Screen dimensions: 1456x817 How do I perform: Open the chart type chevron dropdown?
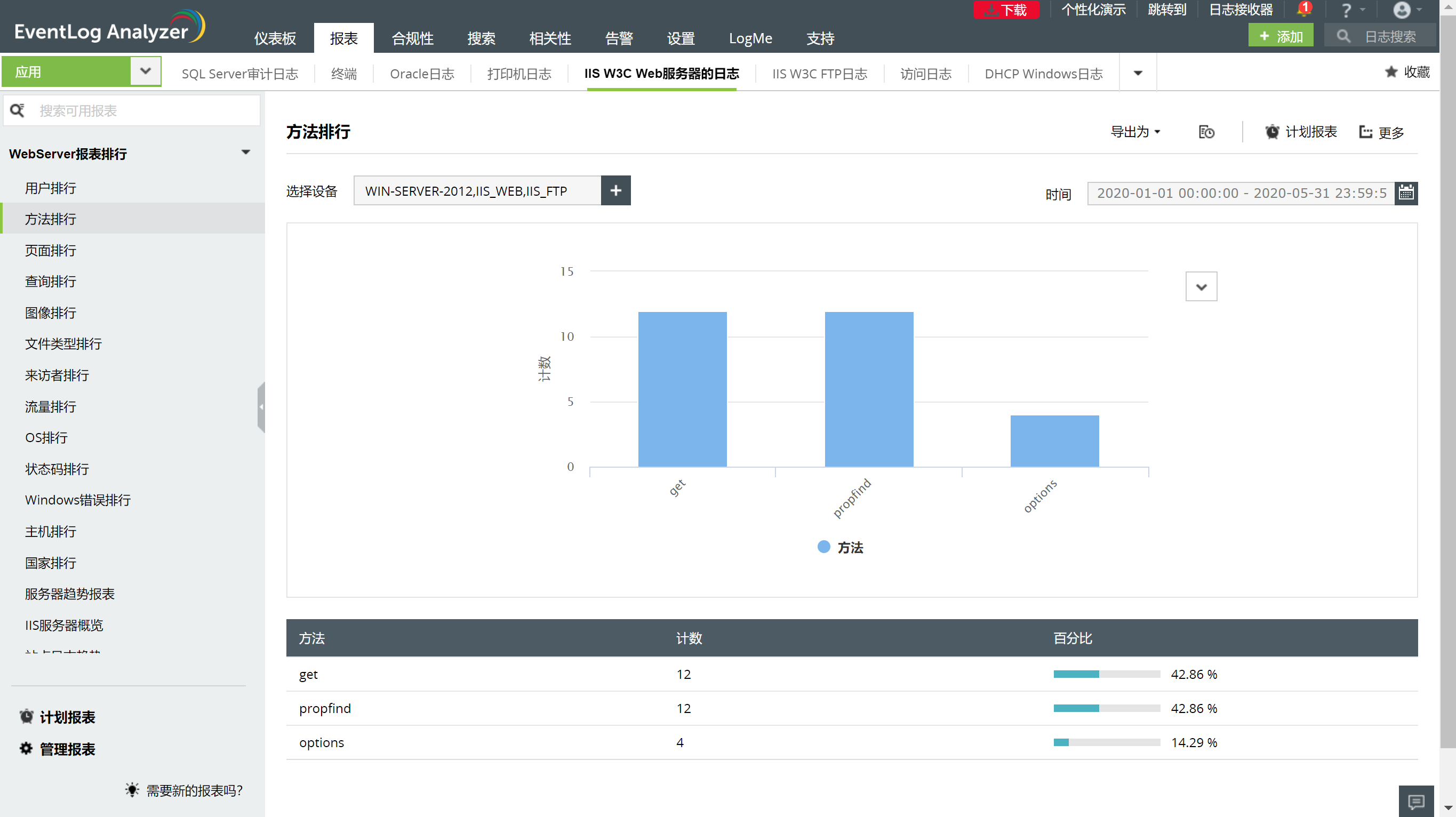(1201, 287)
